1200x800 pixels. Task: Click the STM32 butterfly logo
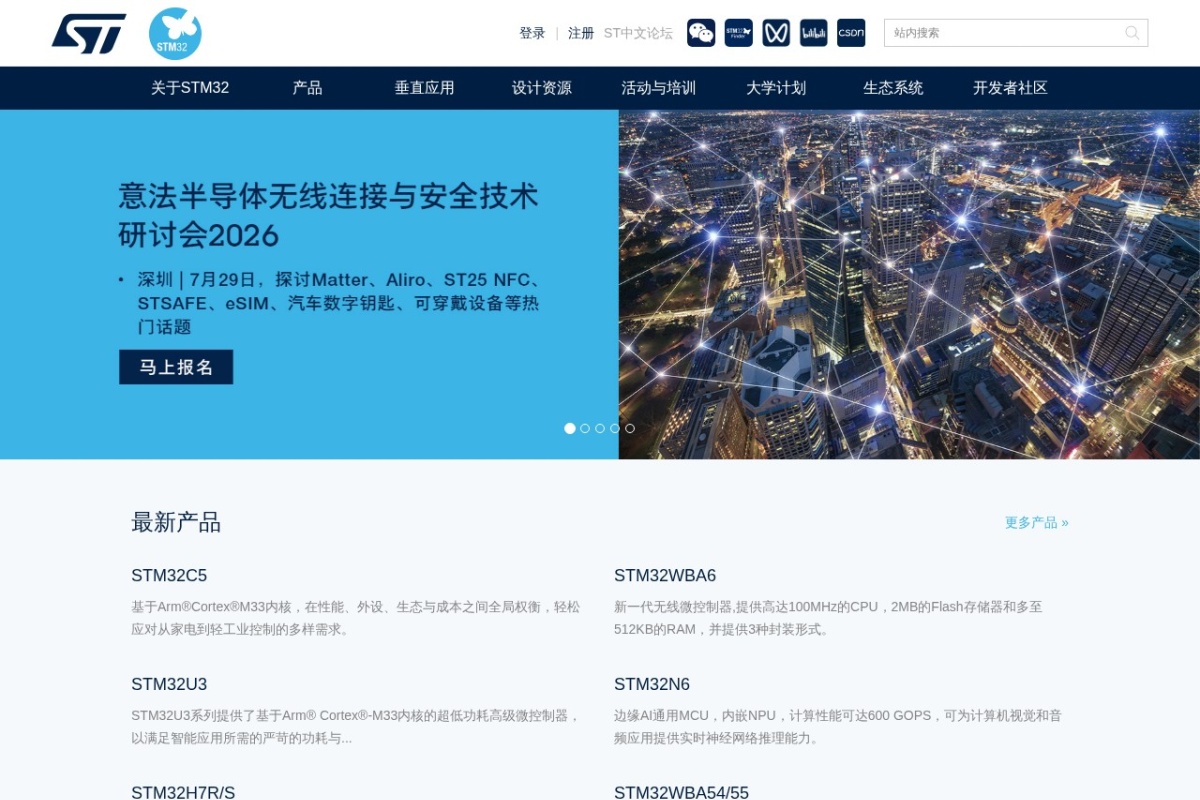[x=175, y=33]
